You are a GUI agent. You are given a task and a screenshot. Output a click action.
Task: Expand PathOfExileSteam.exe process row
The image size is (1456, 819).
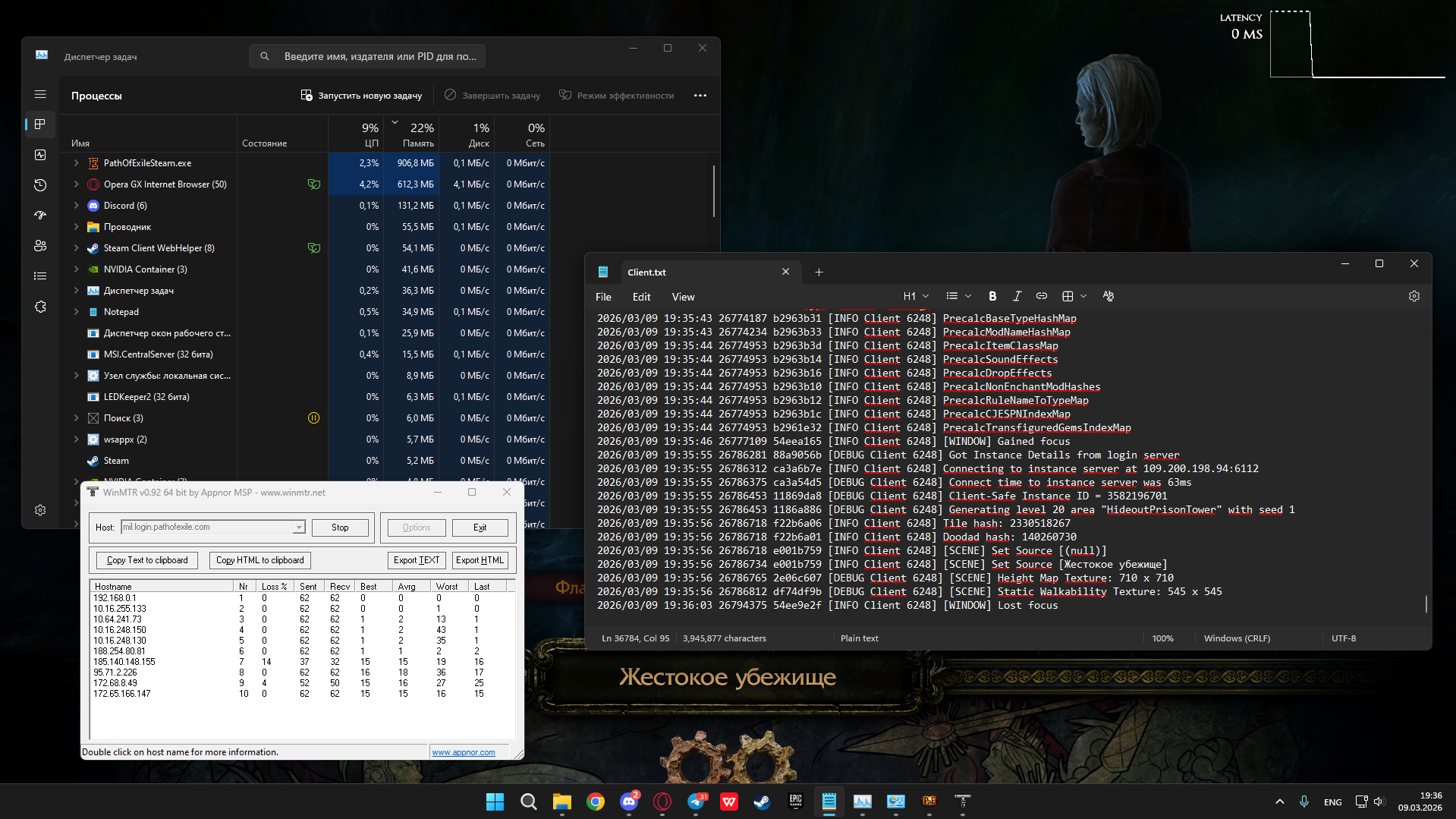pyautogui.click(x=76, y=163)
